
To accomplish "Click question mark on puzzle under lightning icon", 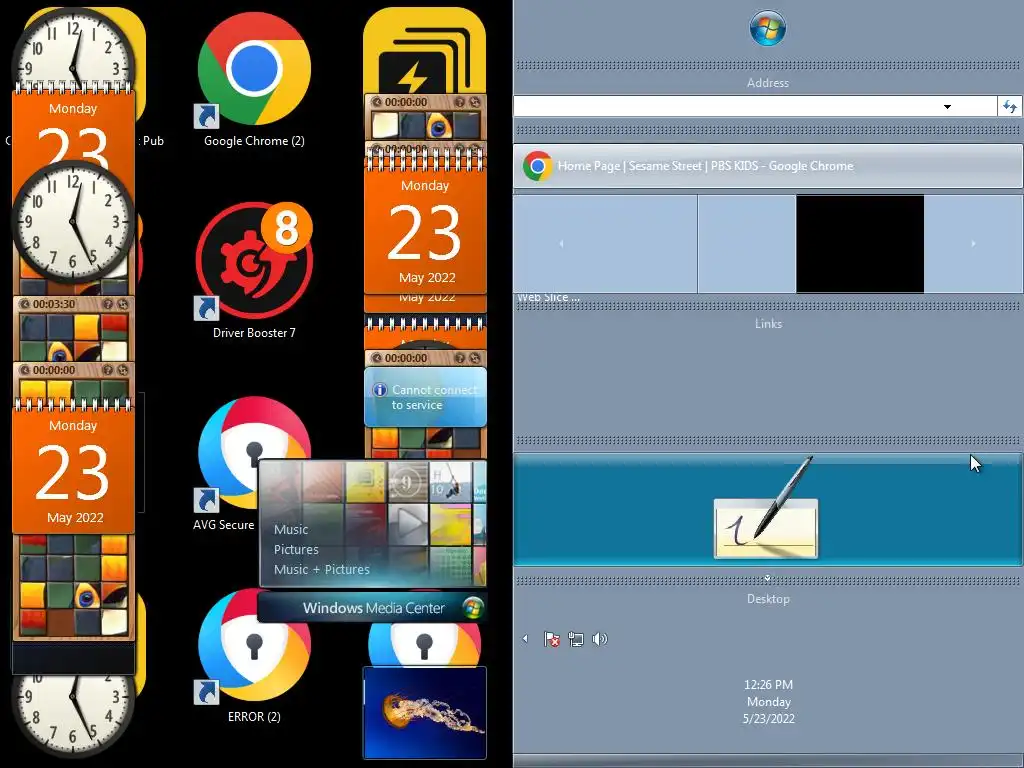I will point(460,102).
